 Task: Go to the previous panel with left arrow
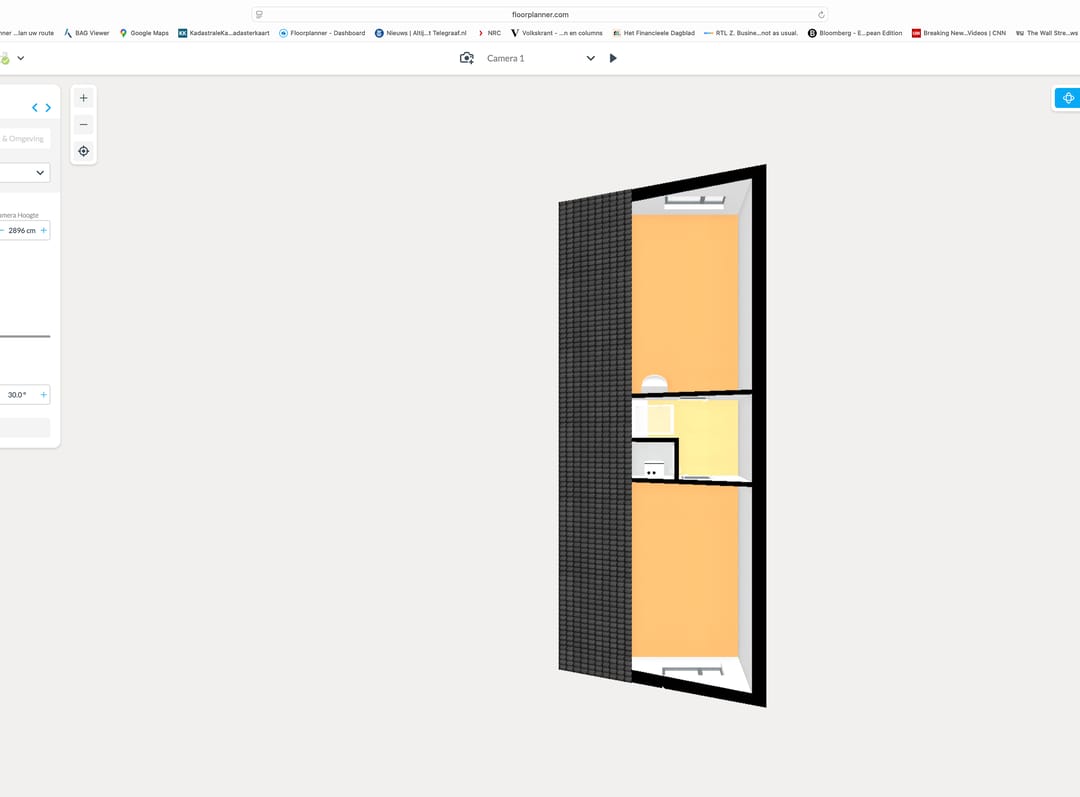pyautogui.click(x=35, y=108)
